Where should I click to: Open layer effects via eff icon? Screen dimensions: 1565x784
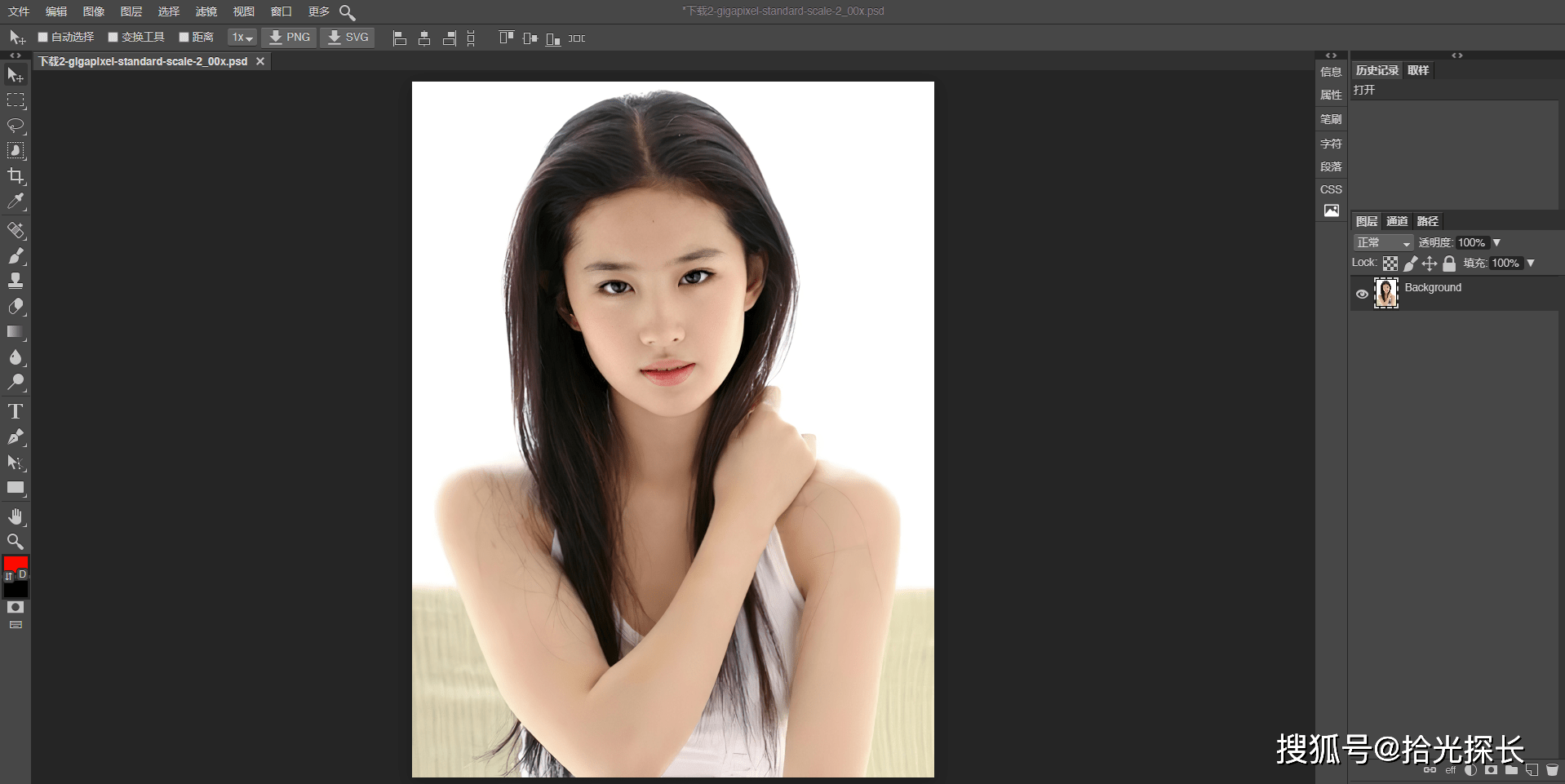click(x=1451, y=770)
